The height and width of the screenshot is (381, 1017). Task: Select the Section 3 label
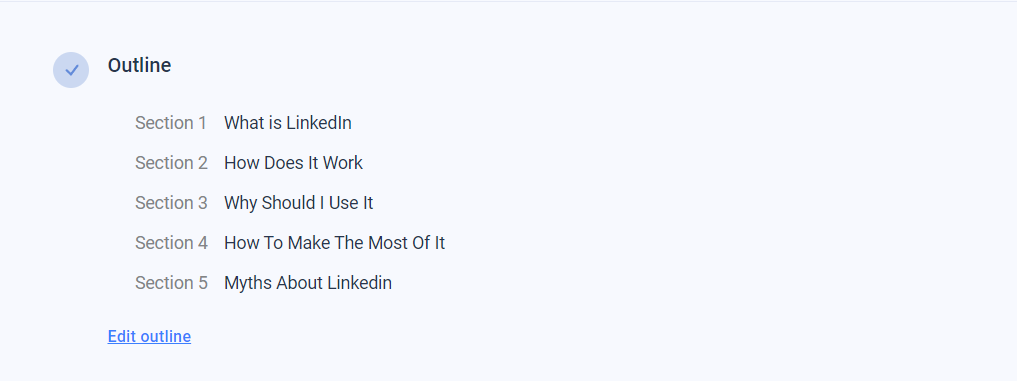click(171, 203)
